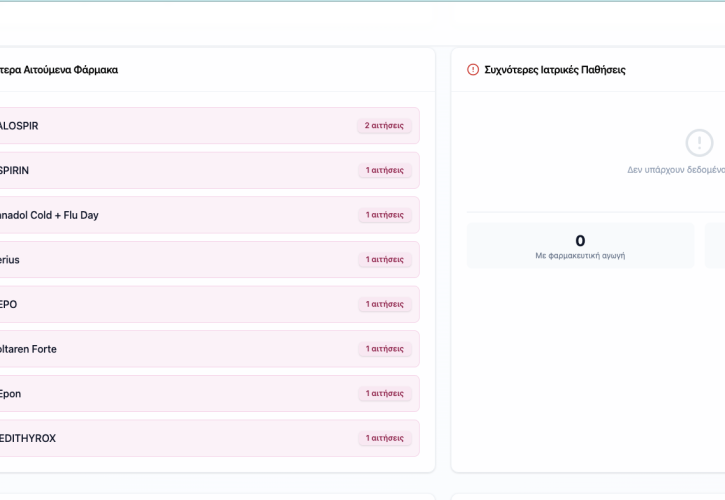Click the '2 αιτήσεις' badge in the SALOSPIR row
This screenshot has height=500, width=725.
pyautogui.click(x=384, y=126)
